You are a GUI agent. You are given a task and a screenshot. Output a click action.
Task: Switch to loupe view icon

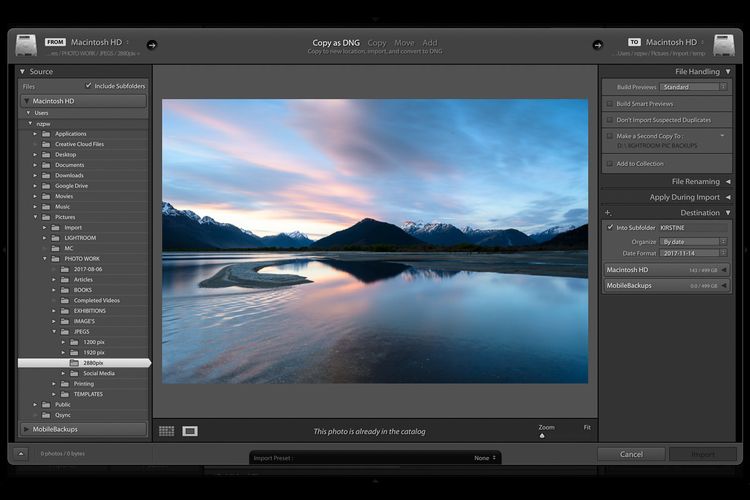[x=190, y=431]
